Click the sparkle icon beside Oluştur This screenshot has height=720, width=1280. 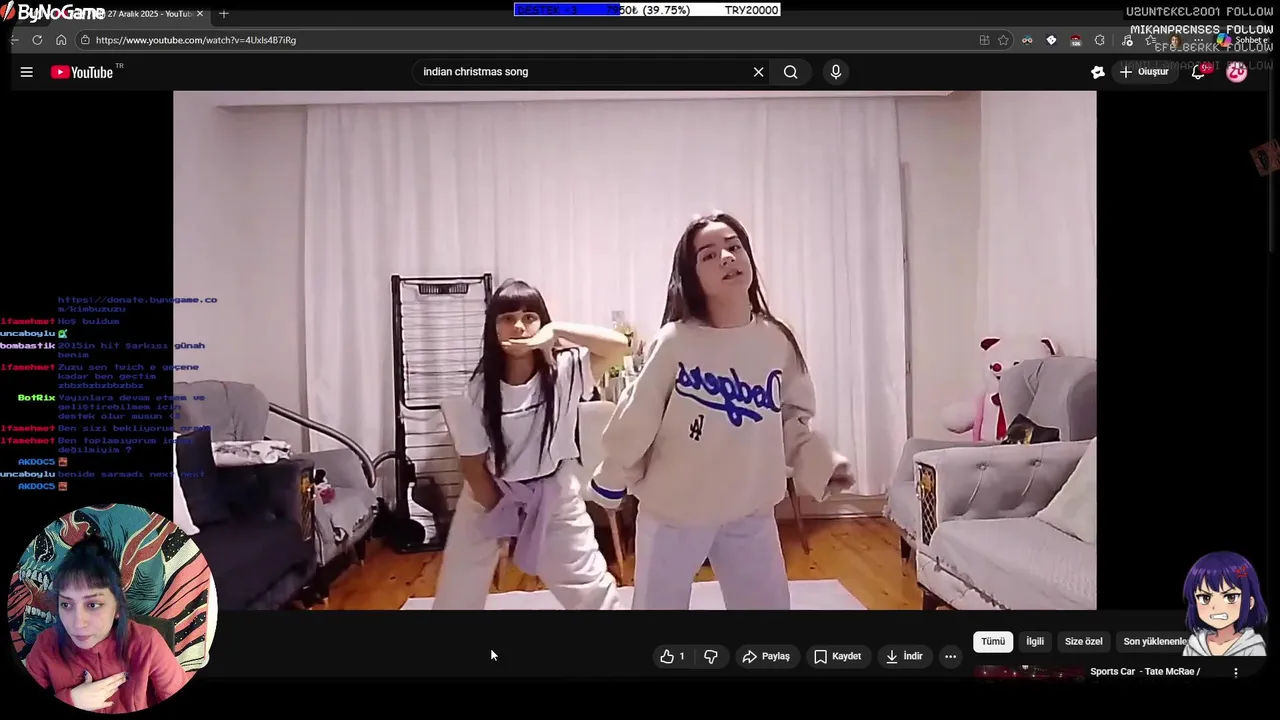pos(1098,72)
